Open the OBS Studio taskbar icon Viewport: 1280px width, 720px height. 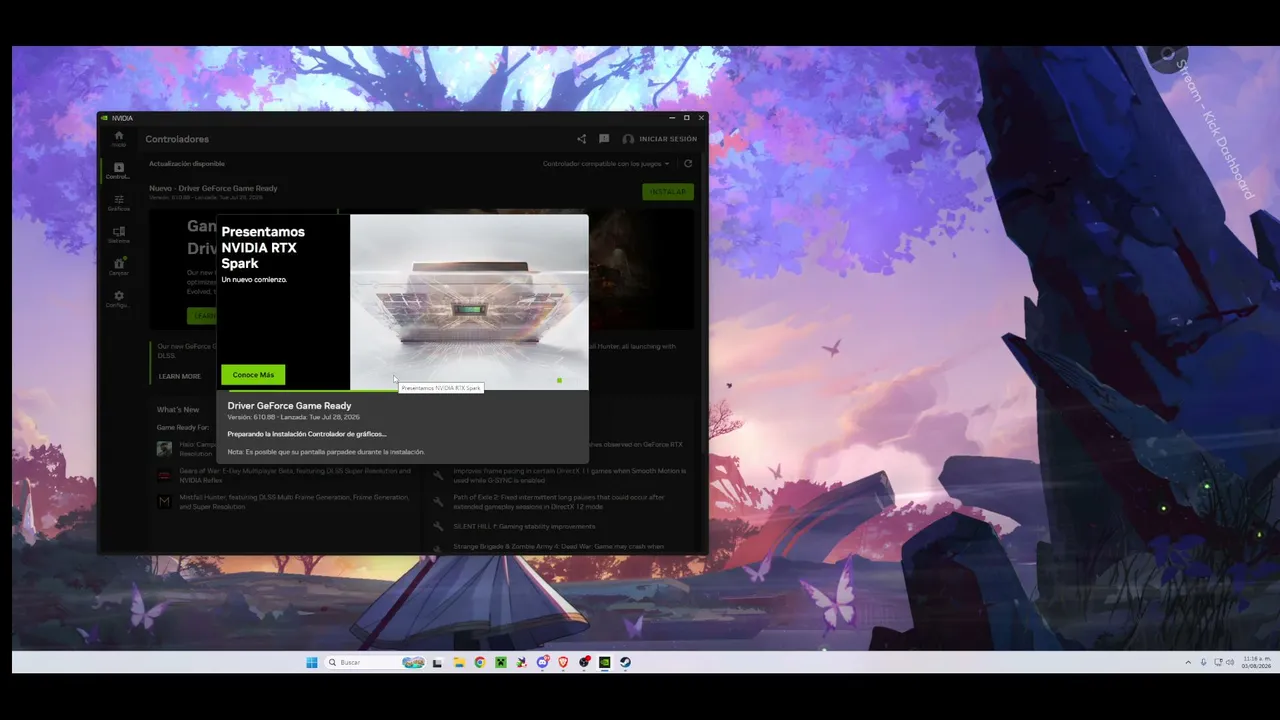pyautogui.click(x=585, y=662)
